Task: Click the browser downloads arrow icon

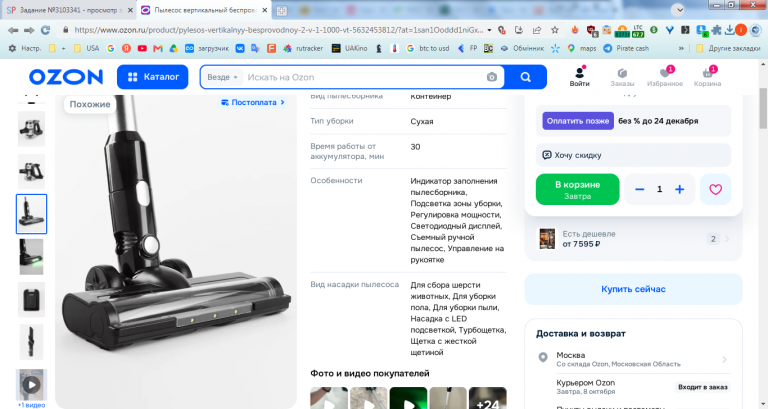Action: 729,30
